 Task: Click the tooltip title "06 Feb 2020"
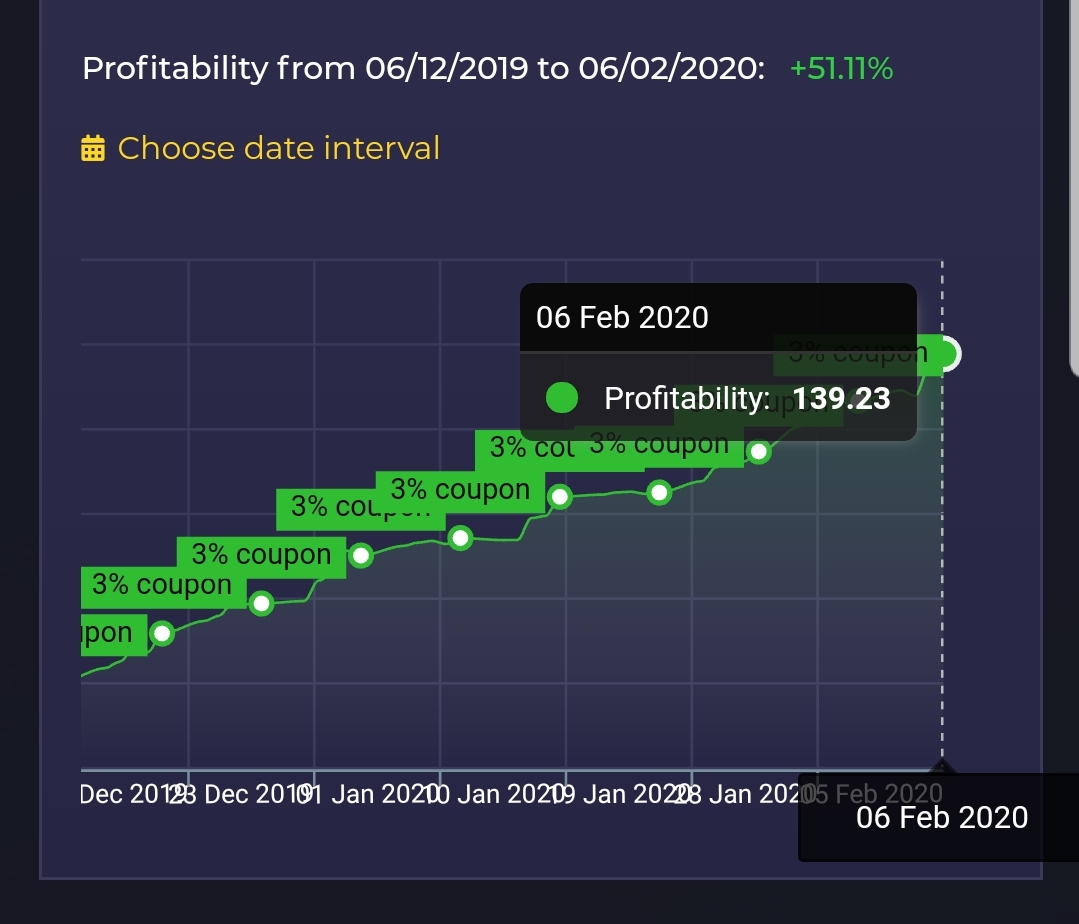pos(622,318)
